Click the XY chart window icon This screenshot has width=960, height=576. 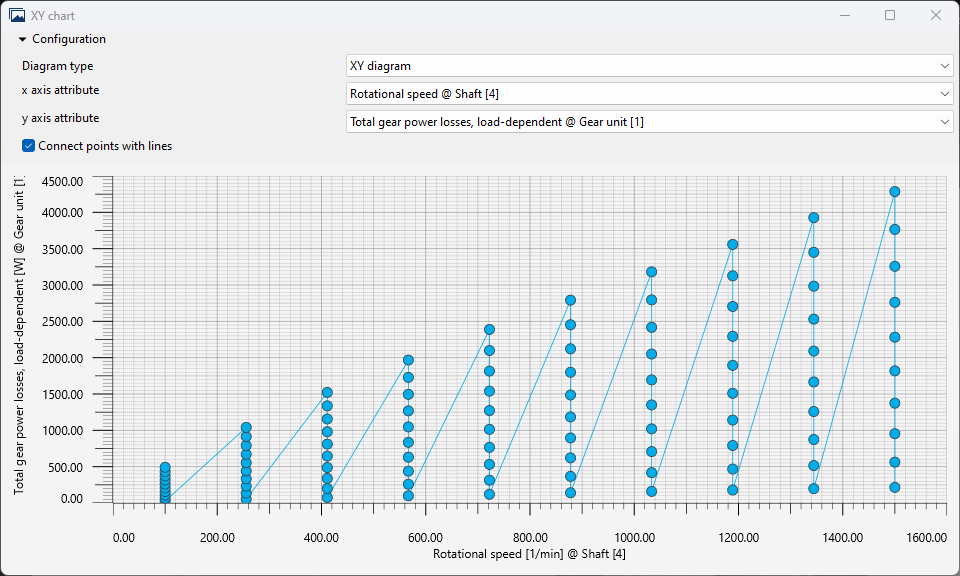[17, 16]
